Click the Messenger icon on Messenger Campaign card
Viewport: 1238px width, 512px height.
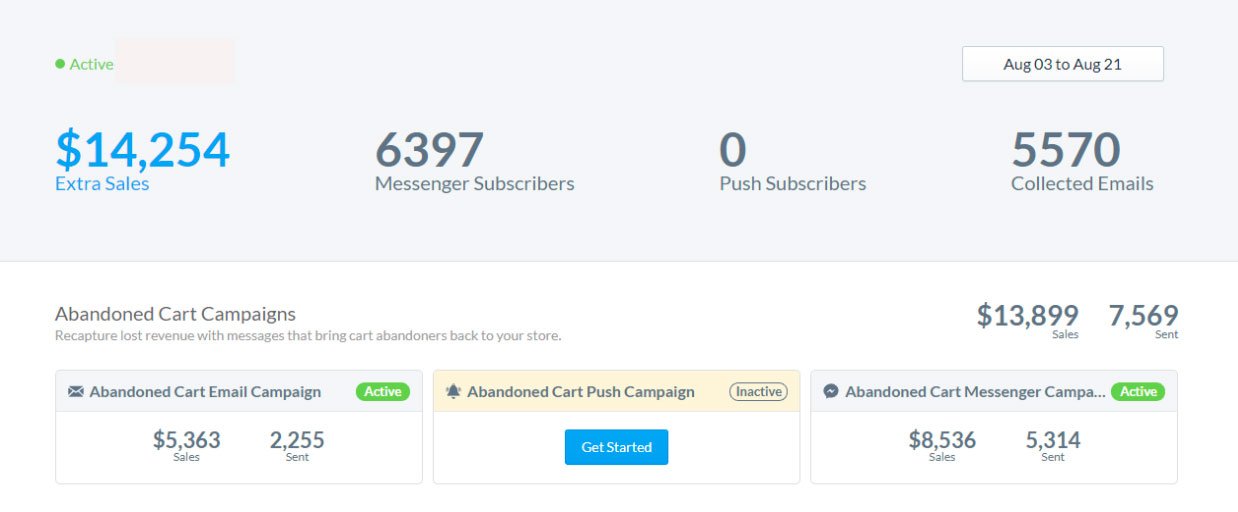point(831,392)
